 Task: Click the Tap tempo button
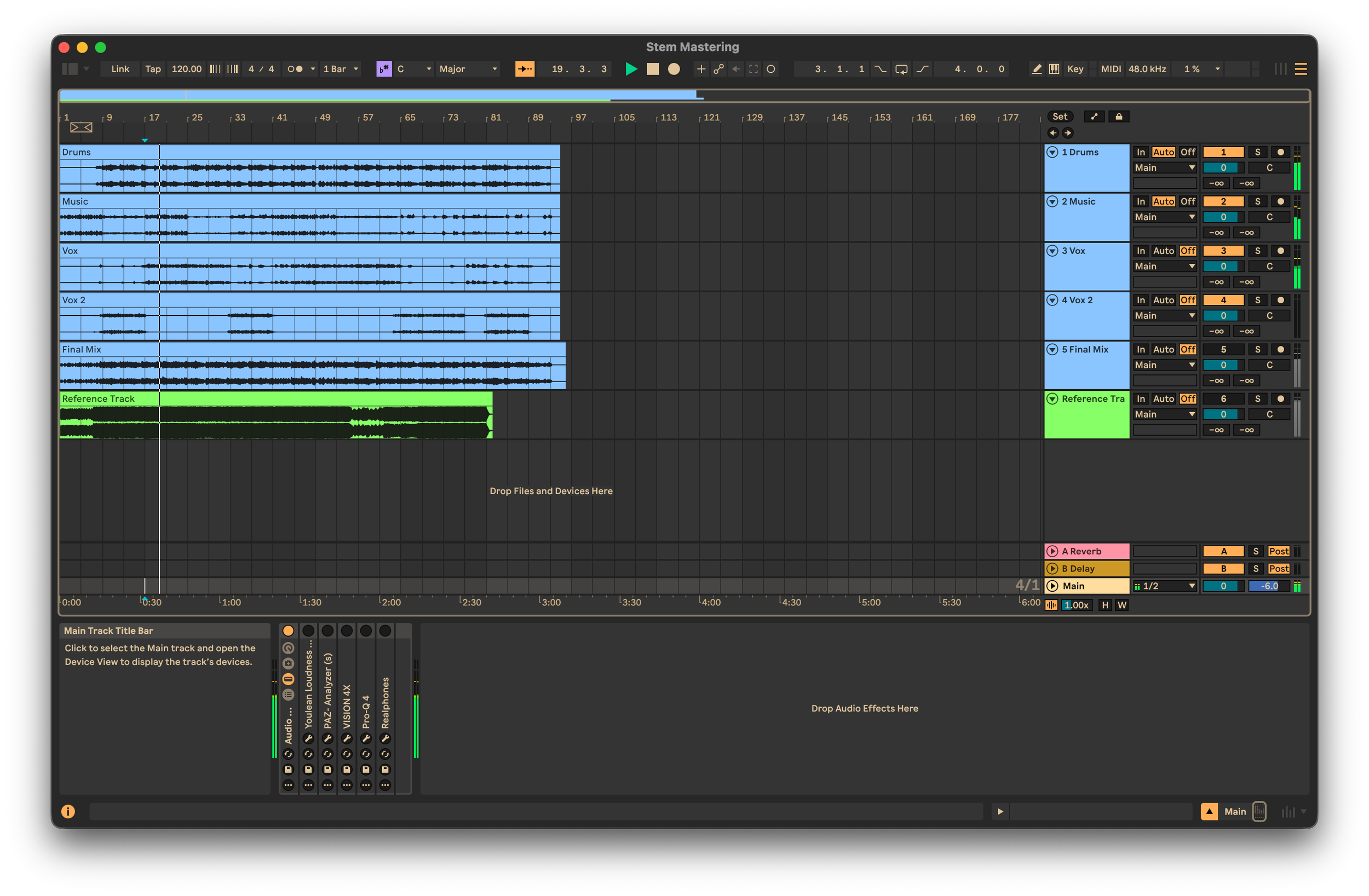[153, 68]
